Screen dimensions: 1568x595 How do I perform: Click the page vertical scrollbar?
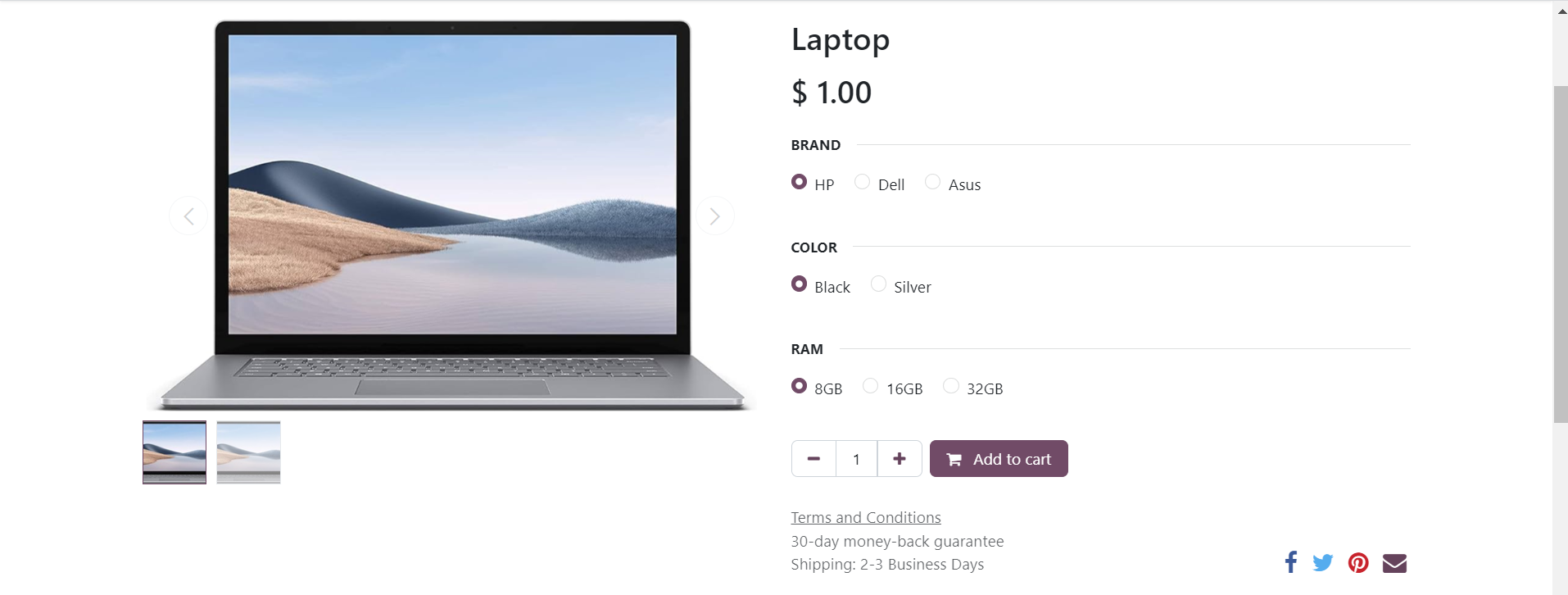pos(1561,254)
